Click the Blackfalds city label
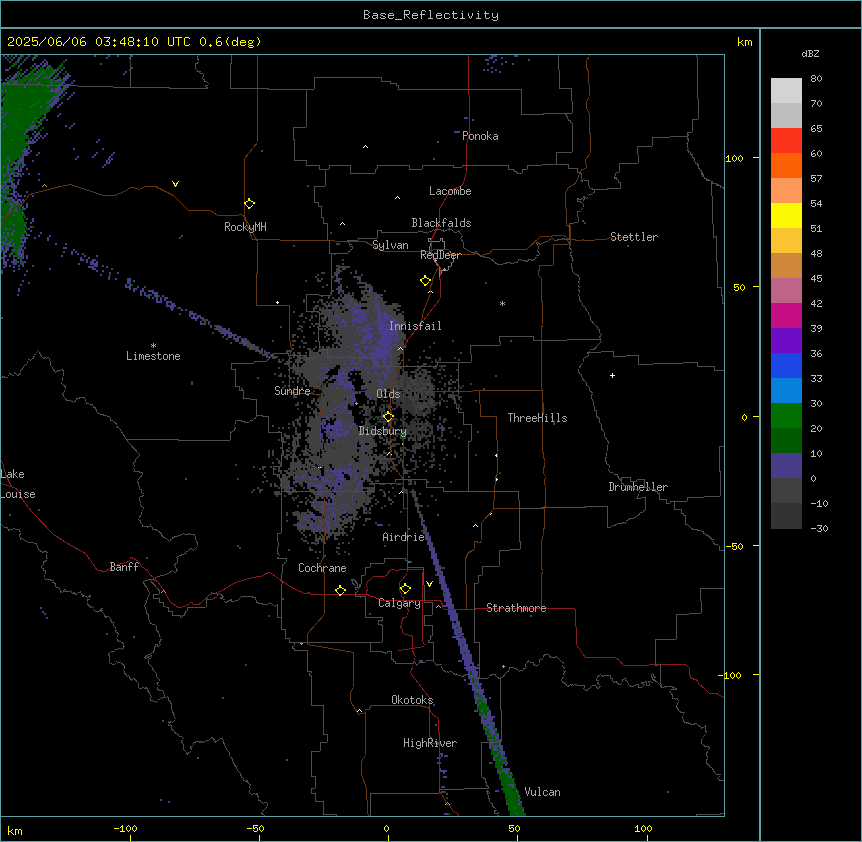The height and width of the screenshot is (842, 862). tap(441, 223)
